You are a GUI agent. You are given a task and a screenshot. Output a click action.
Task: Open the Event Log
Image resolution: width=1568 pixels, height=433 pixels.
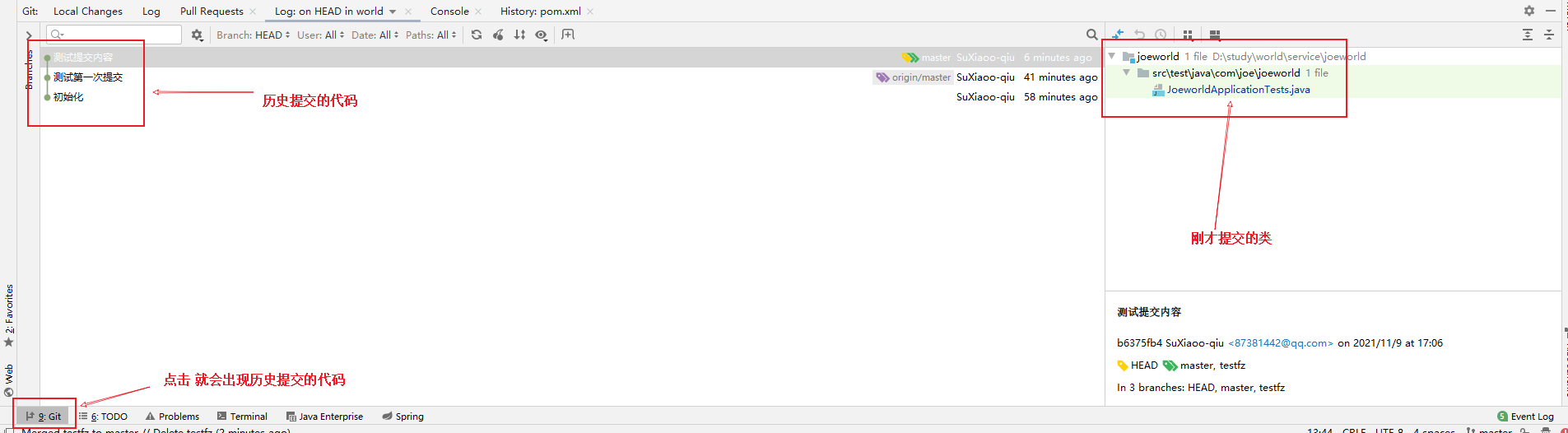(x=1526, y=417)
